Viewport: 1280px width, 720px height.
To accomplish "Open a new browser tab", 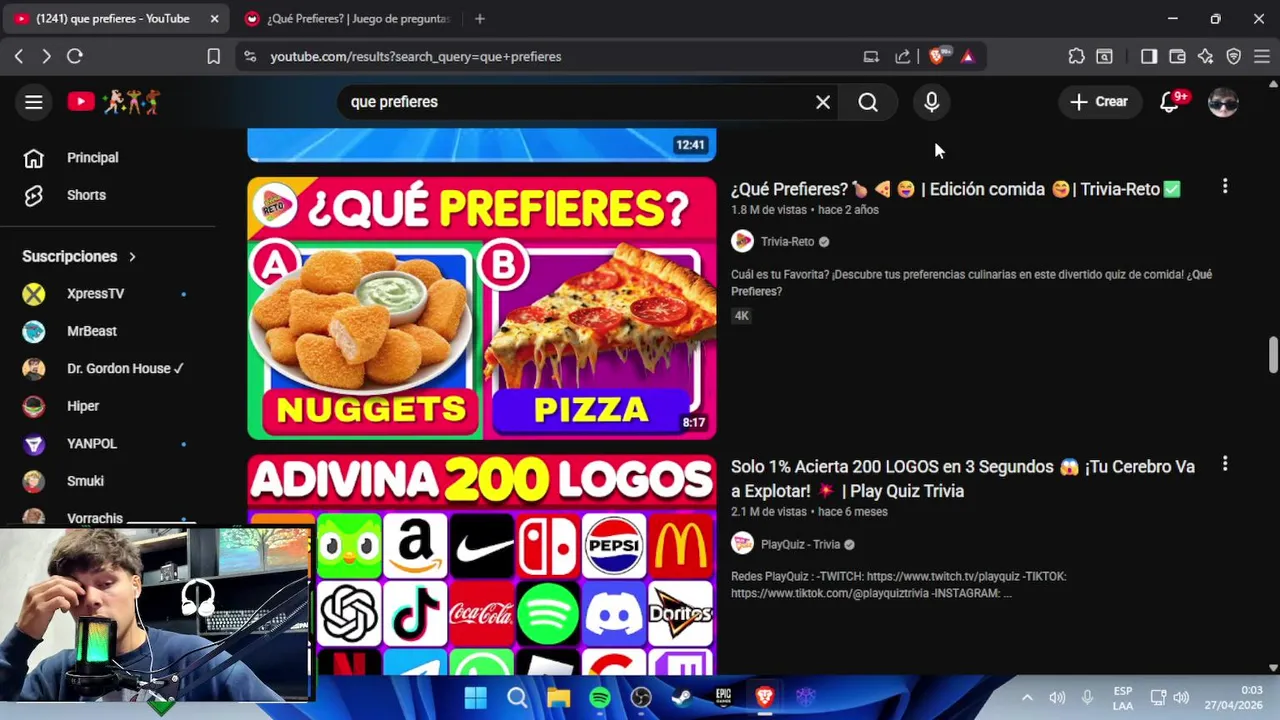I will [x=480, y=19].
